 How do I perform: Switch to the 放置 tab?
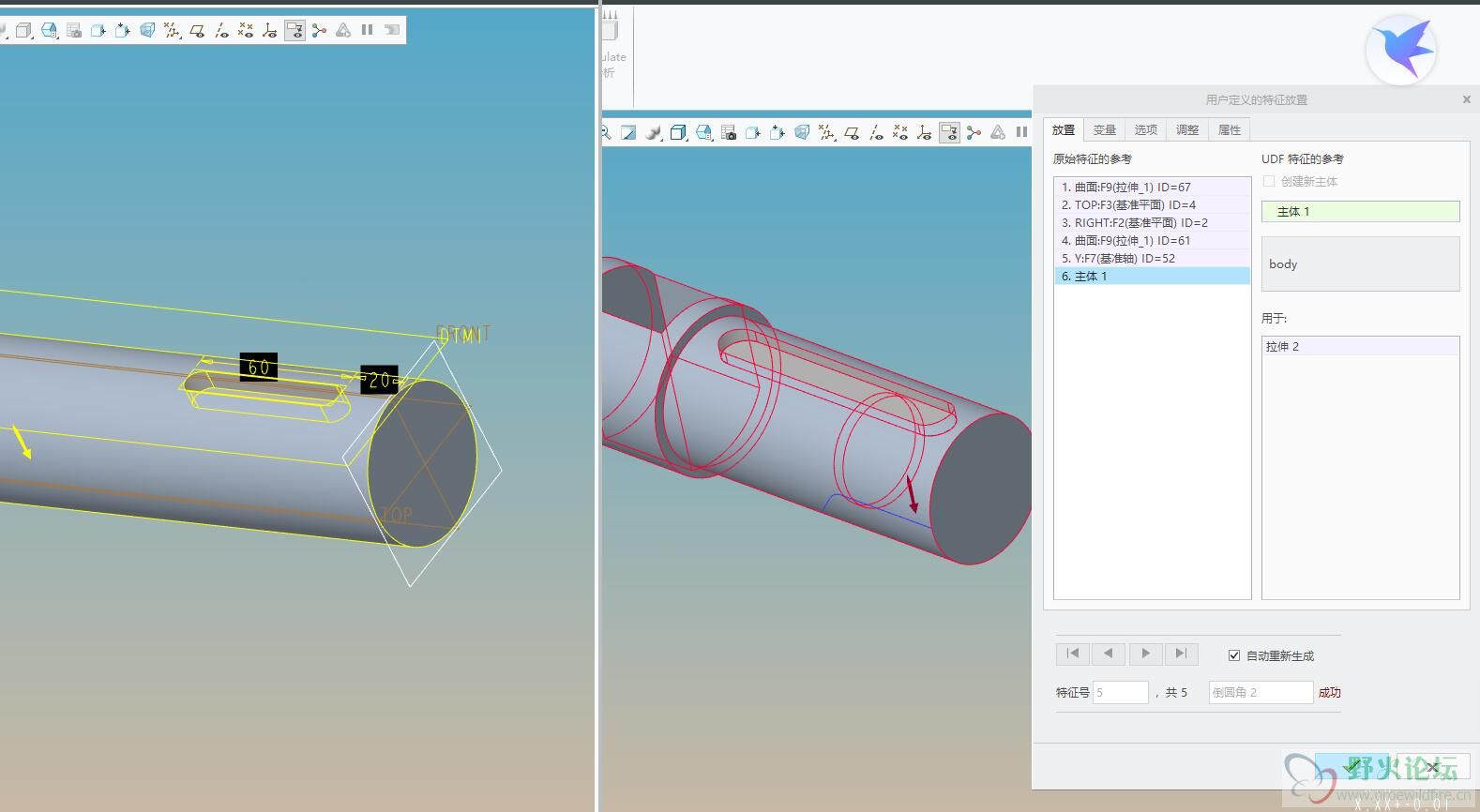(x=1064, y=130)
